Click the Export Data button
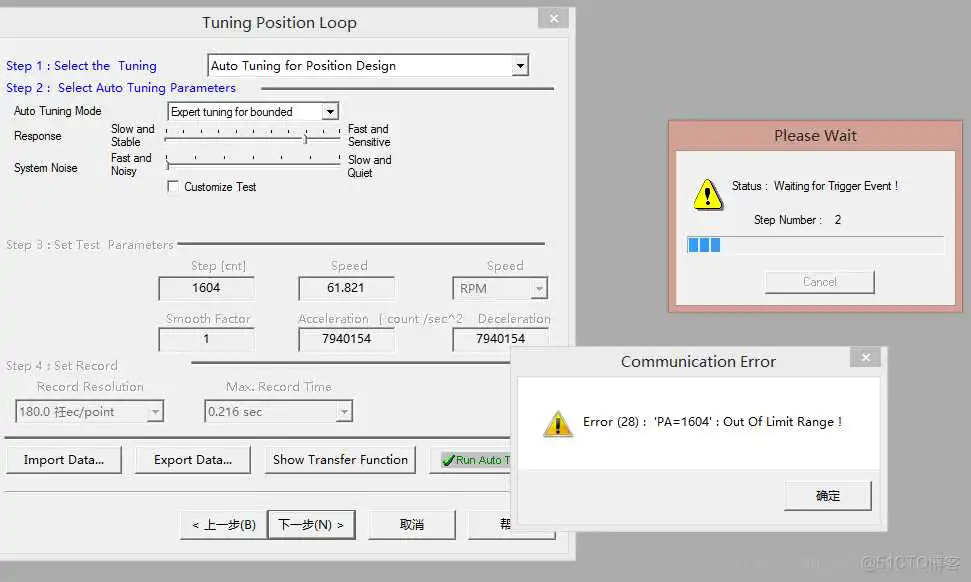This screenshot has width=971, height=582. click(191, 460)
